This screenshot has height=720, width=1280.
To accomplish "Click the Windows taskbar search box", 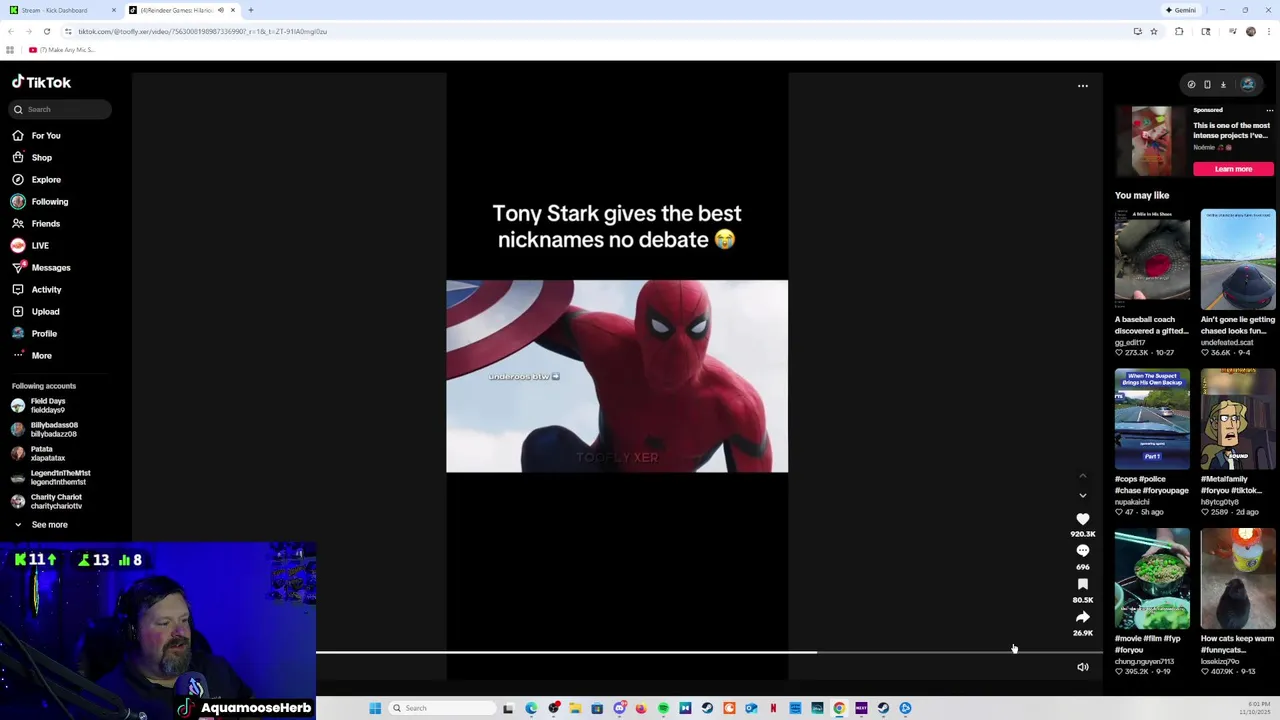I will (x=440, y=708).
